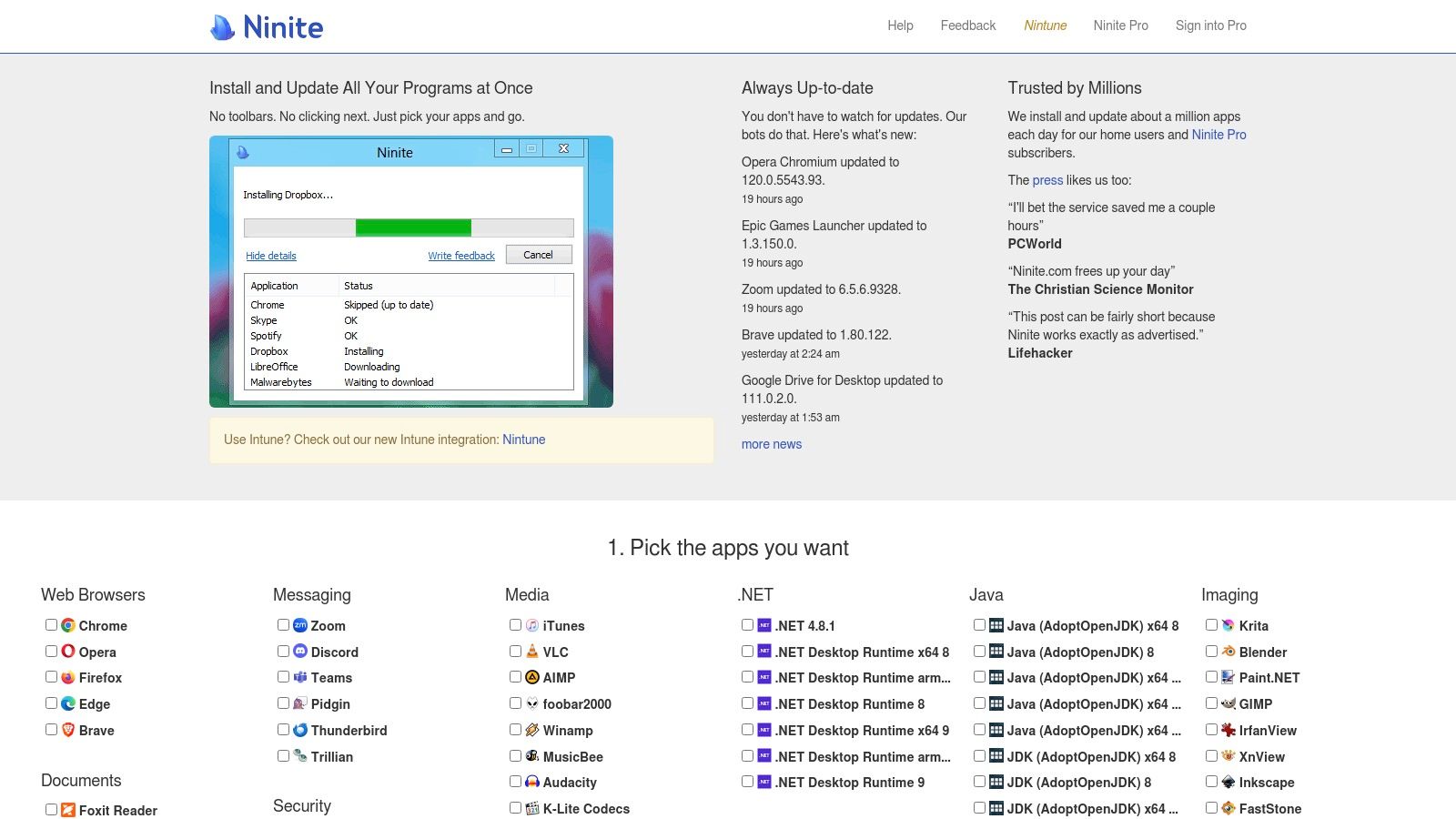1456x819 pixels.
Task: Open Ninite Pro in navigation
Action: coord(1120,25)
